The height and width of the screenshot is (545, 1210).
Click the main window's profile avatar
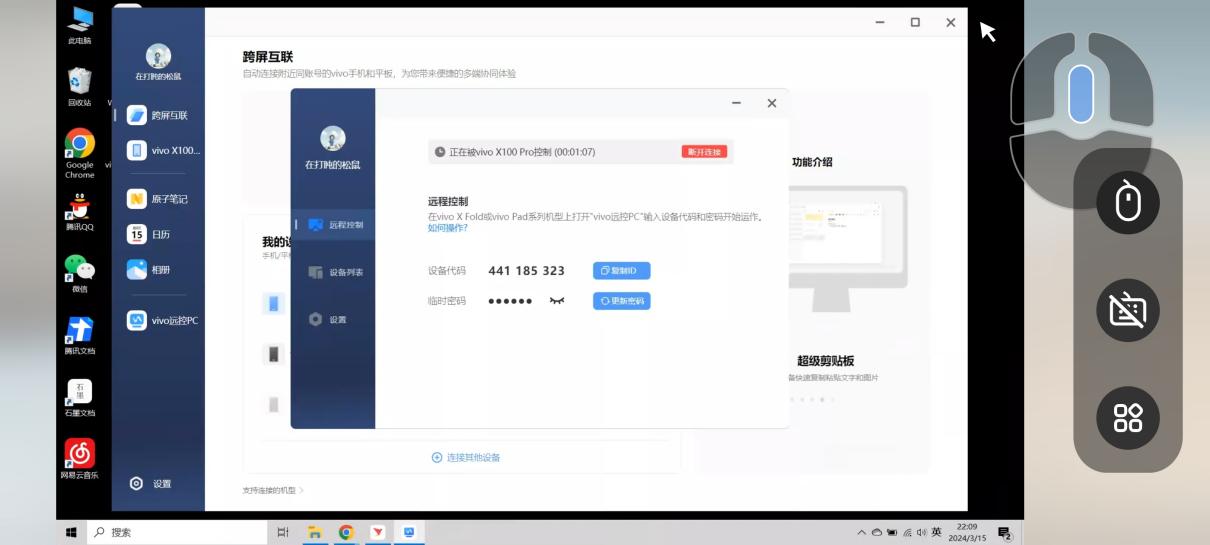158,56
